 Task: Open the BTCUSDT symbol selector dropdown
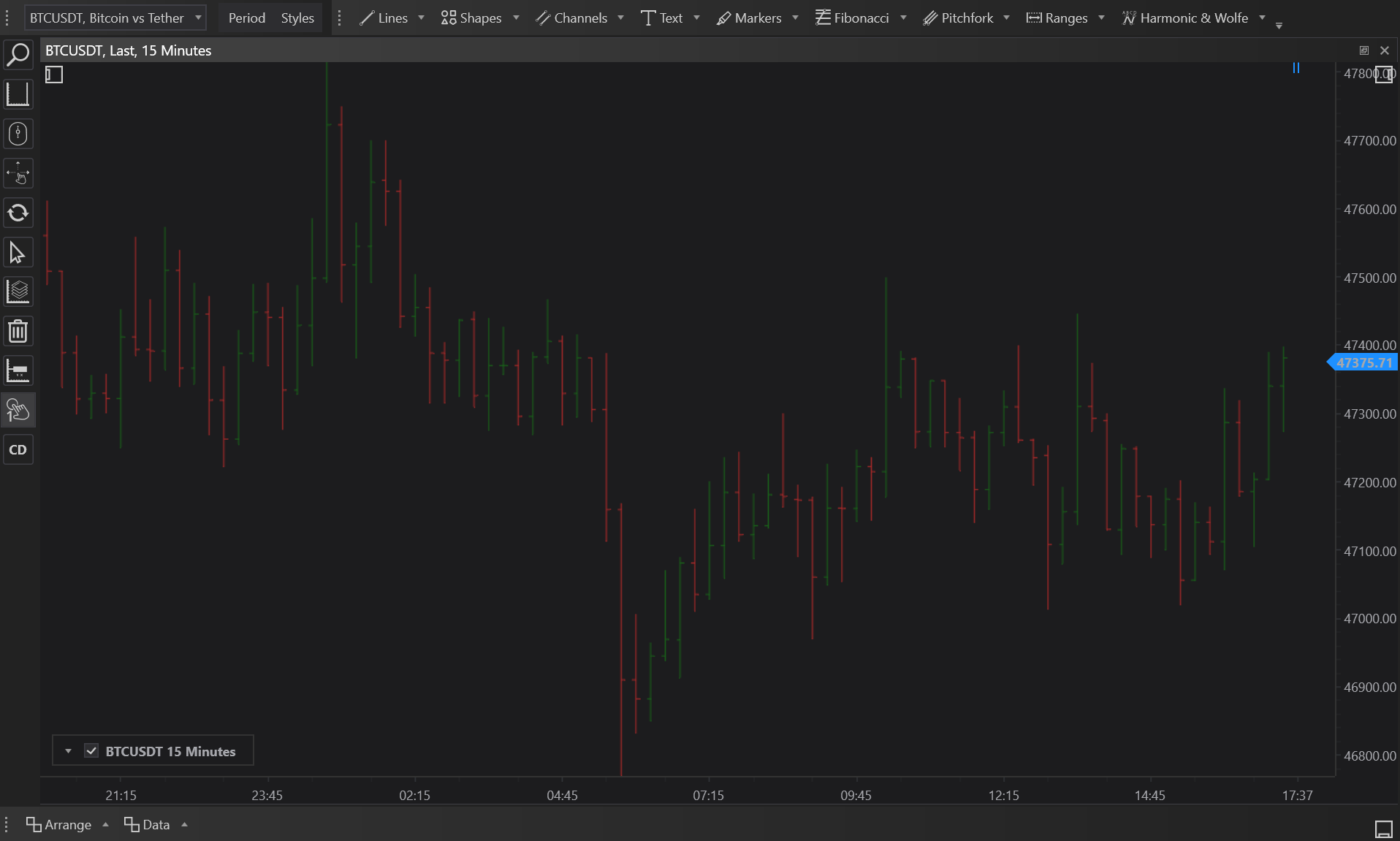click(115, 18)
